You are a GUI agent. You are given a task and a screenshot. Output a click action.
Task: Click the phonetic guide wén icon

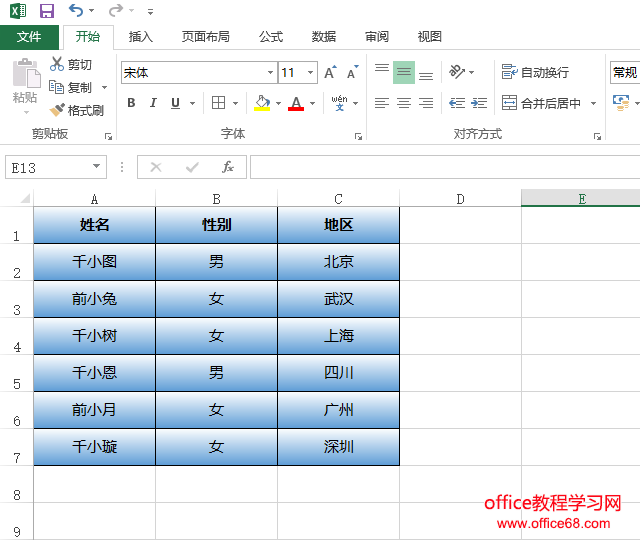pos(340,103)
